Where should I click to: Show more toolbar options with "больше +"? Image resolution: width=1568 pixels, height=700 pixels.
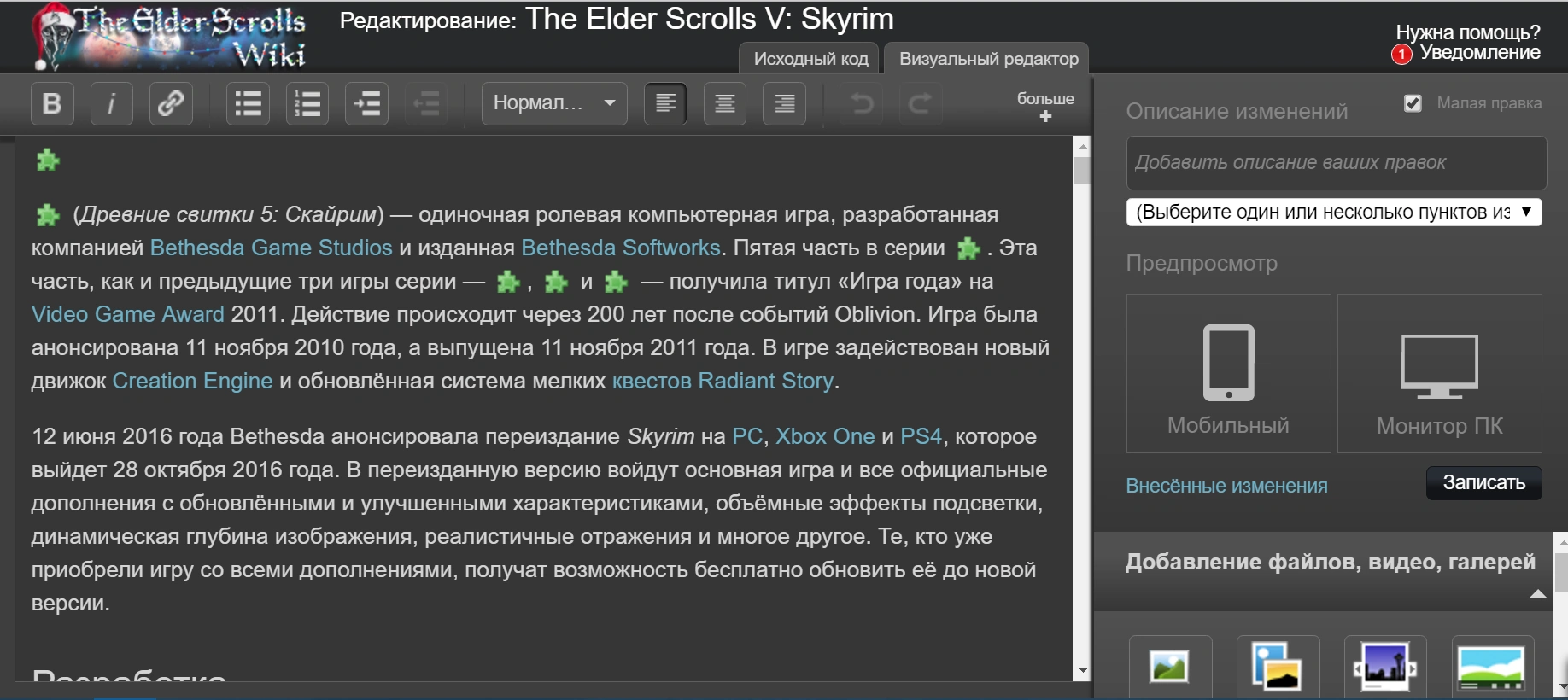tap(1045, 106)
